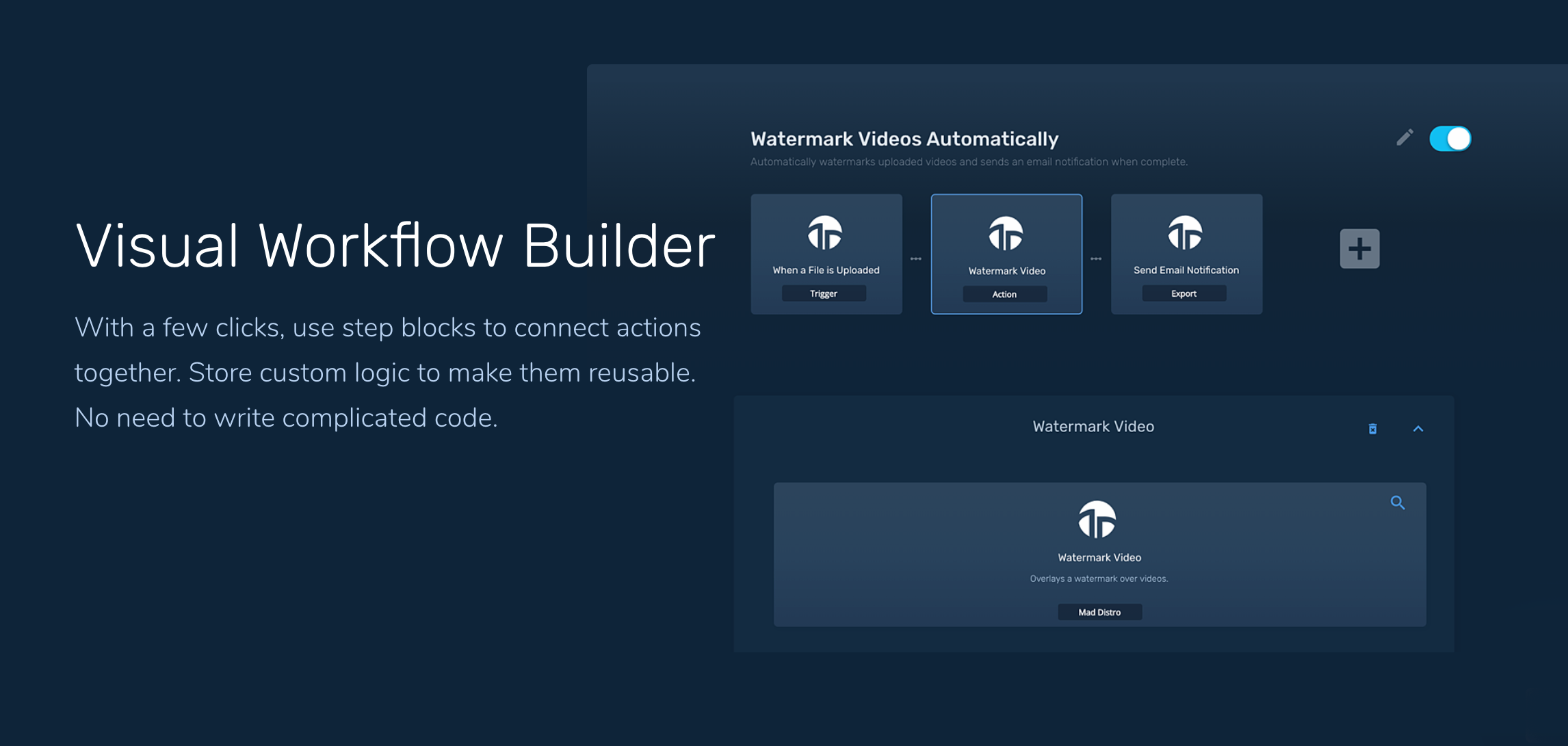Collapse the Watermark Video panel with chevron

point(1418,429)
